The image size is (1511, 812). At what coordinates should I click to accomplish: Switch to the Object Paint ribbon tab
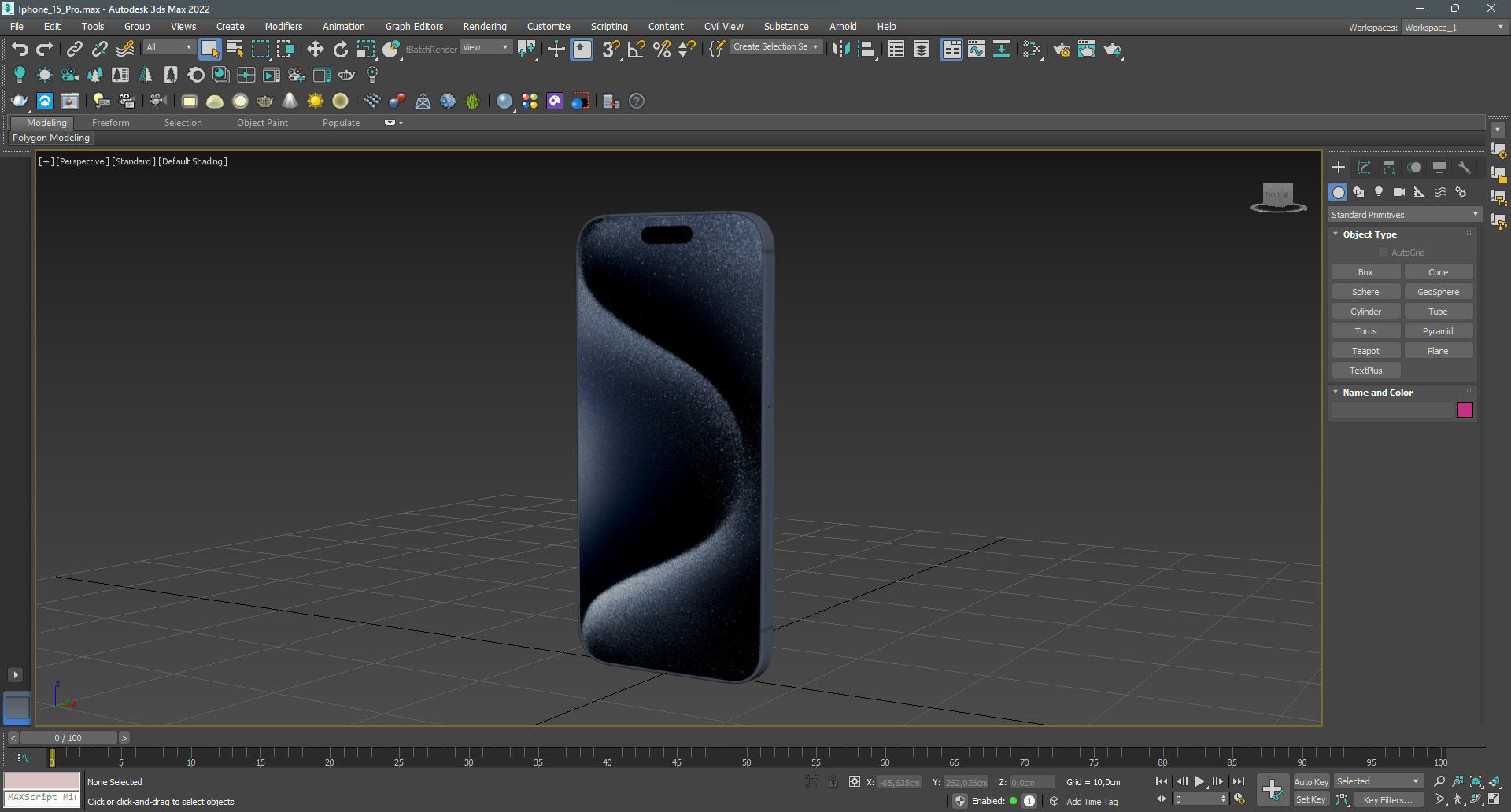click(262, 123)
